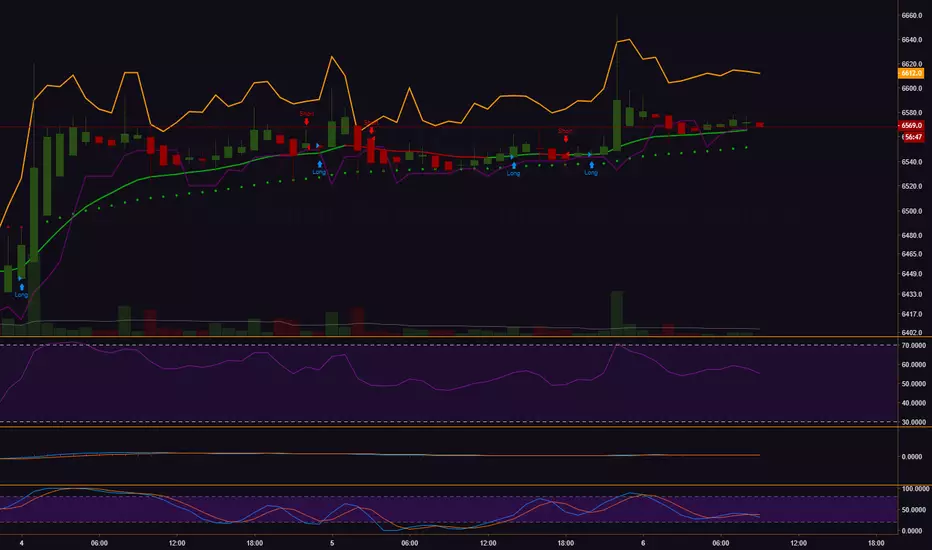Click the 6402.0 price axis label
The width and height of the screenshot is (932, 550).
(x=912, y=332)
